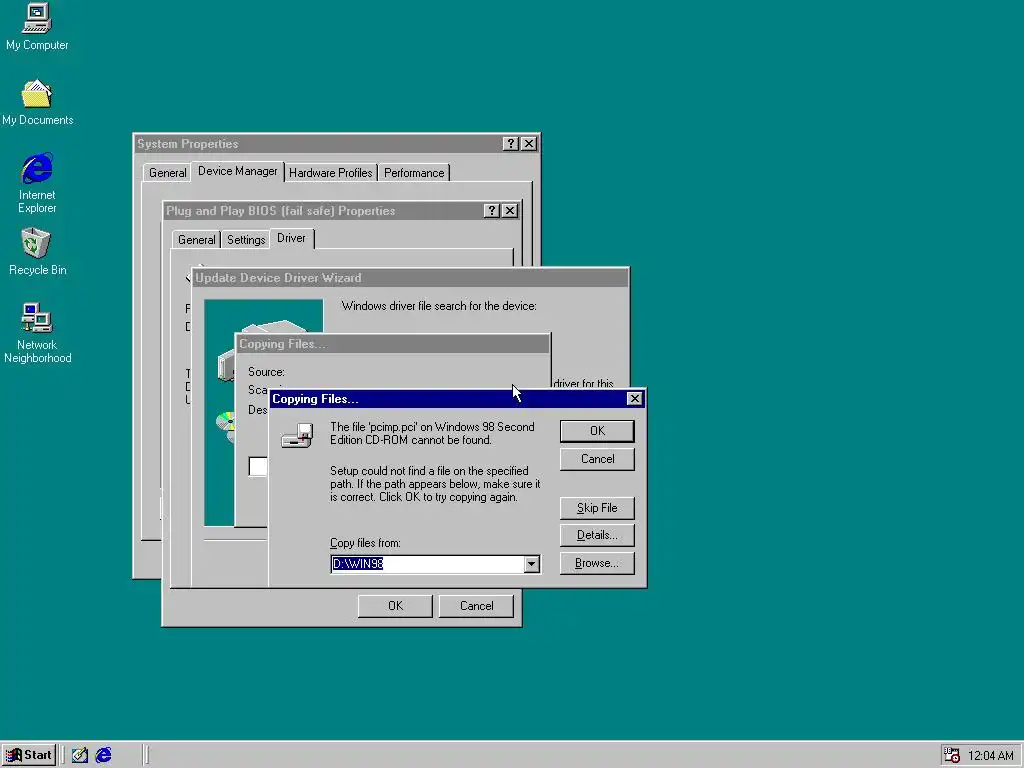Open the Hardware Profiles tab
1024x768 pixels.
coord(330,173)
